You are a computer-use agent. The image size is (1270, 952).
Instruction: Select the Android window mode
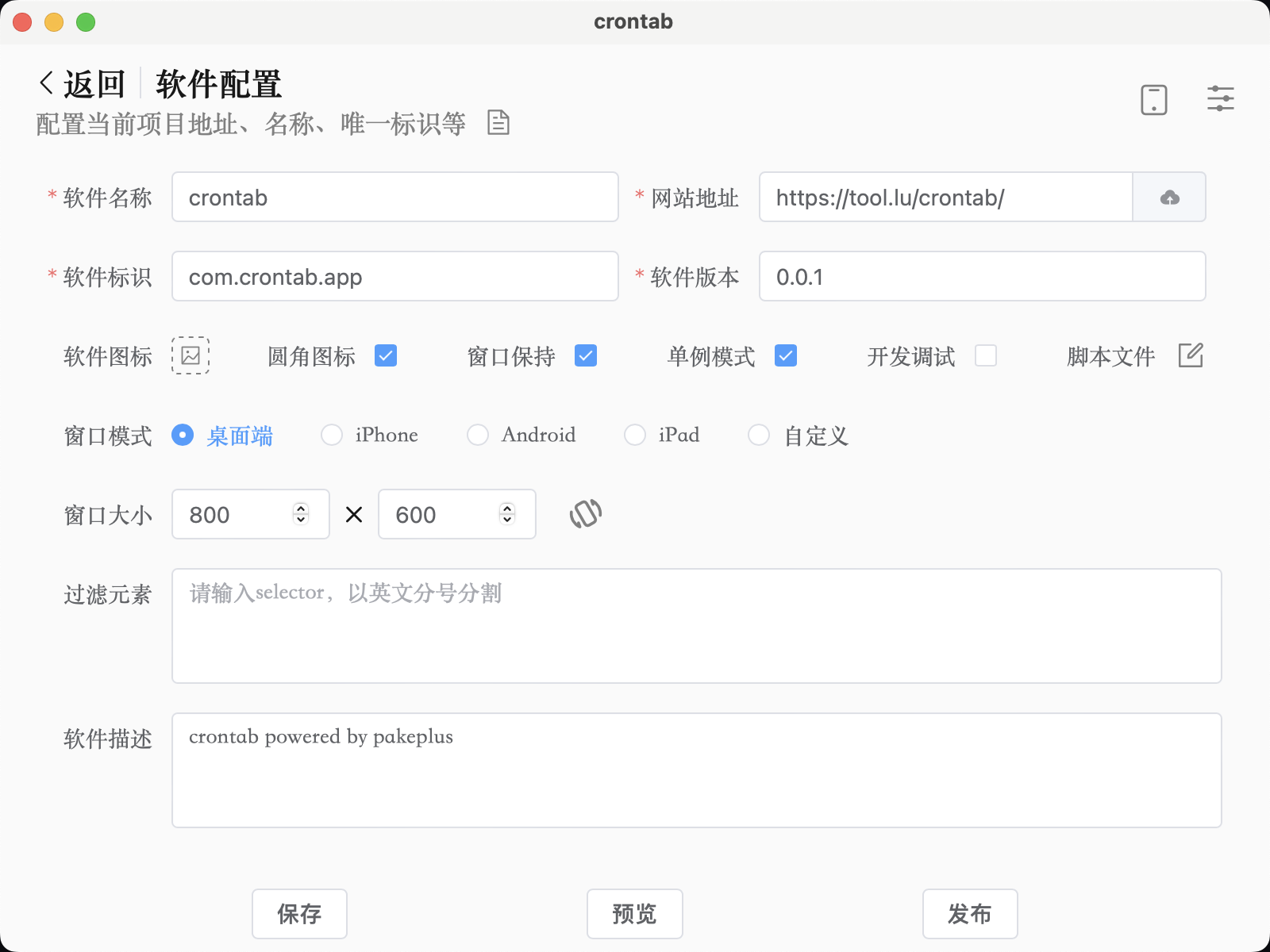point(478,435)
